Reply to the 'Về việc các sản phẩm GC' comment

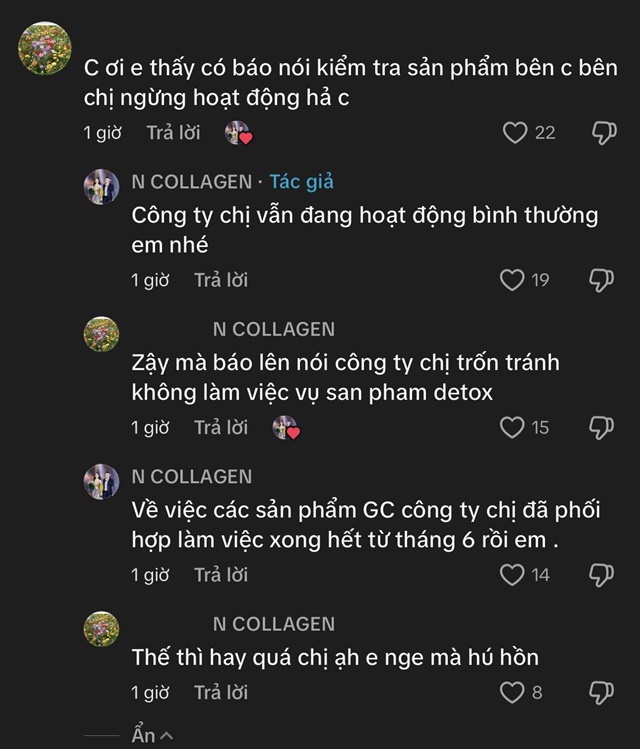[221, 575]
